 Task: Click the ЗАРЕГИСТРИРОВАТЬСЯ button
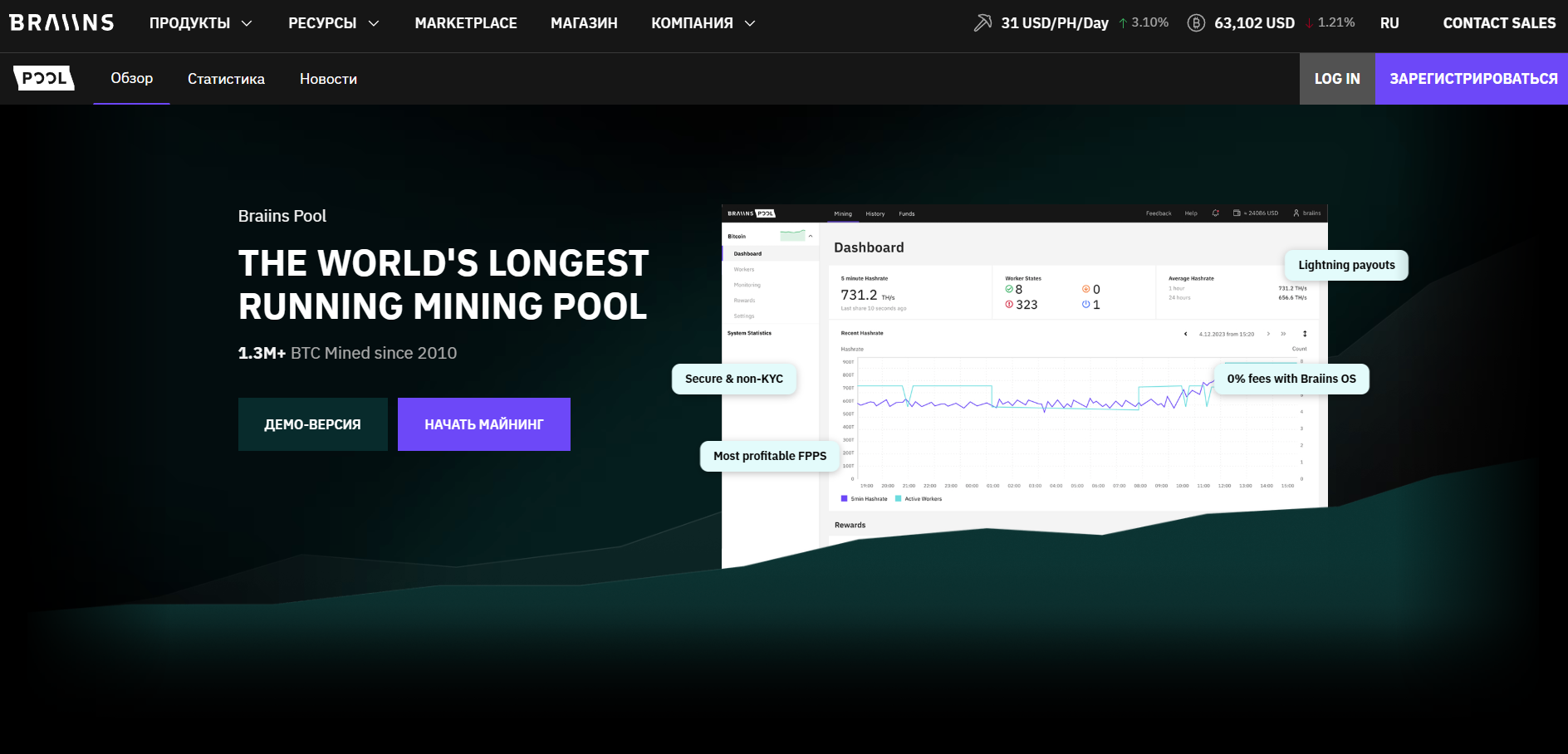pos(1472,79)
